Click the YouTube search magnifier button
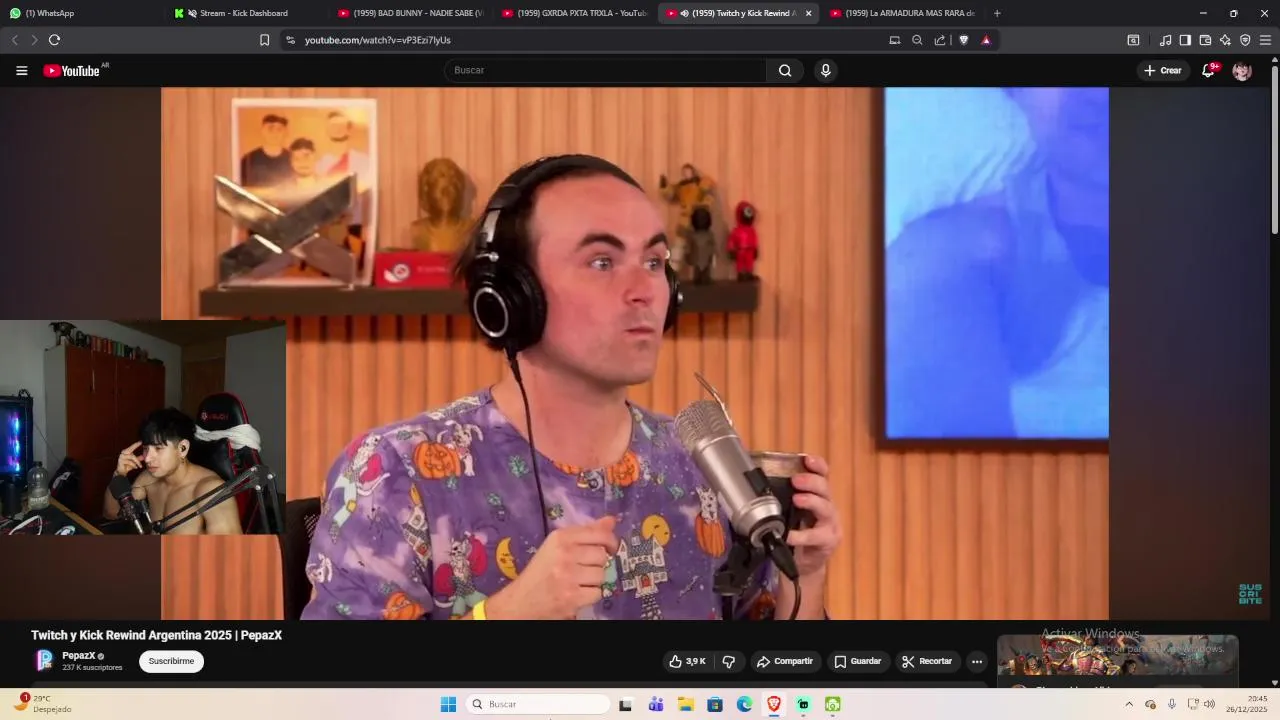This screenshot has width=1280, height=720. (x=785, y=70)
